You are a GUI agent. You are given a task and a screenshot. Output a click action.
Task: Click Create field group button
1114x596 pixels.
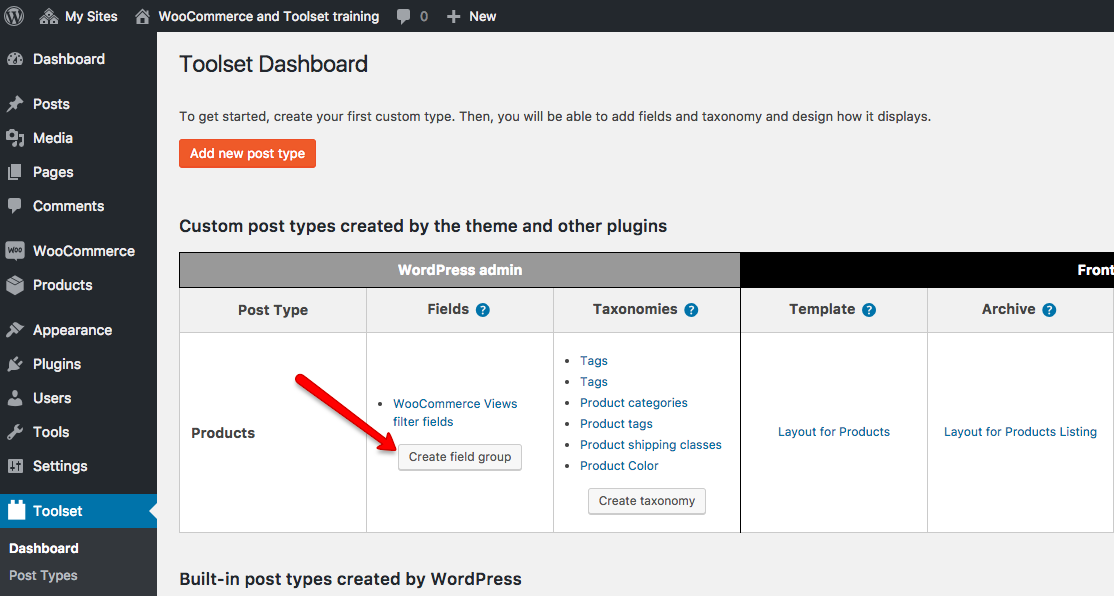tap(460, 457)
